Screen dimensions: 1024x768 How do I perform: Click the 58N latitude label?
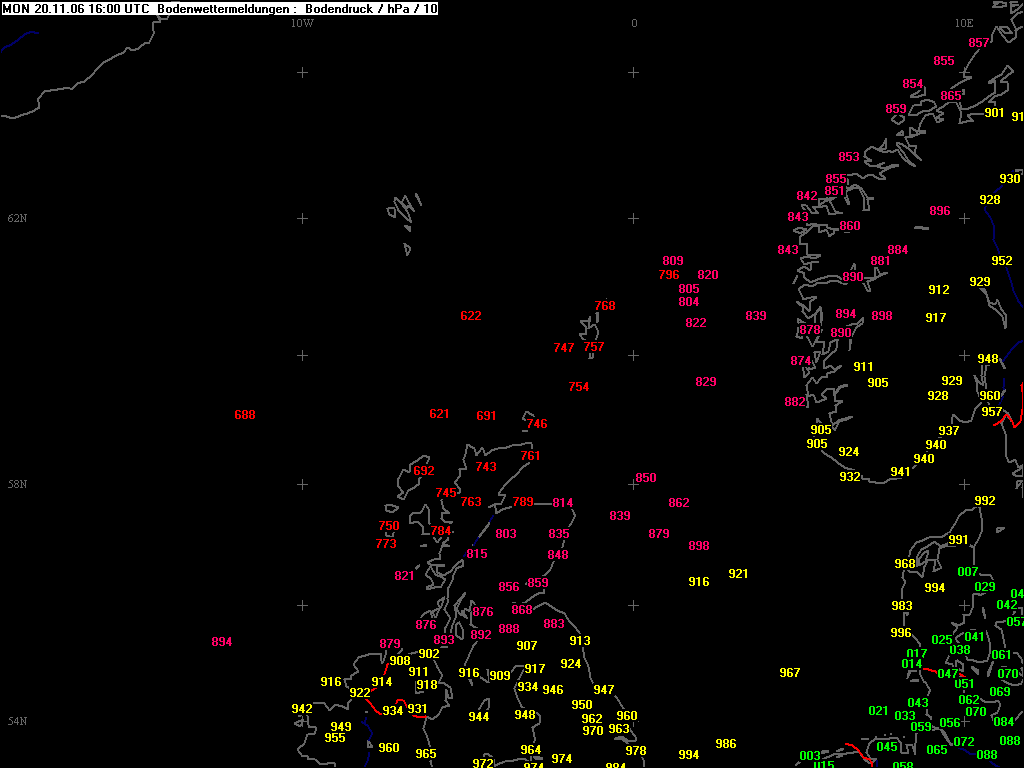coord(17,484)
